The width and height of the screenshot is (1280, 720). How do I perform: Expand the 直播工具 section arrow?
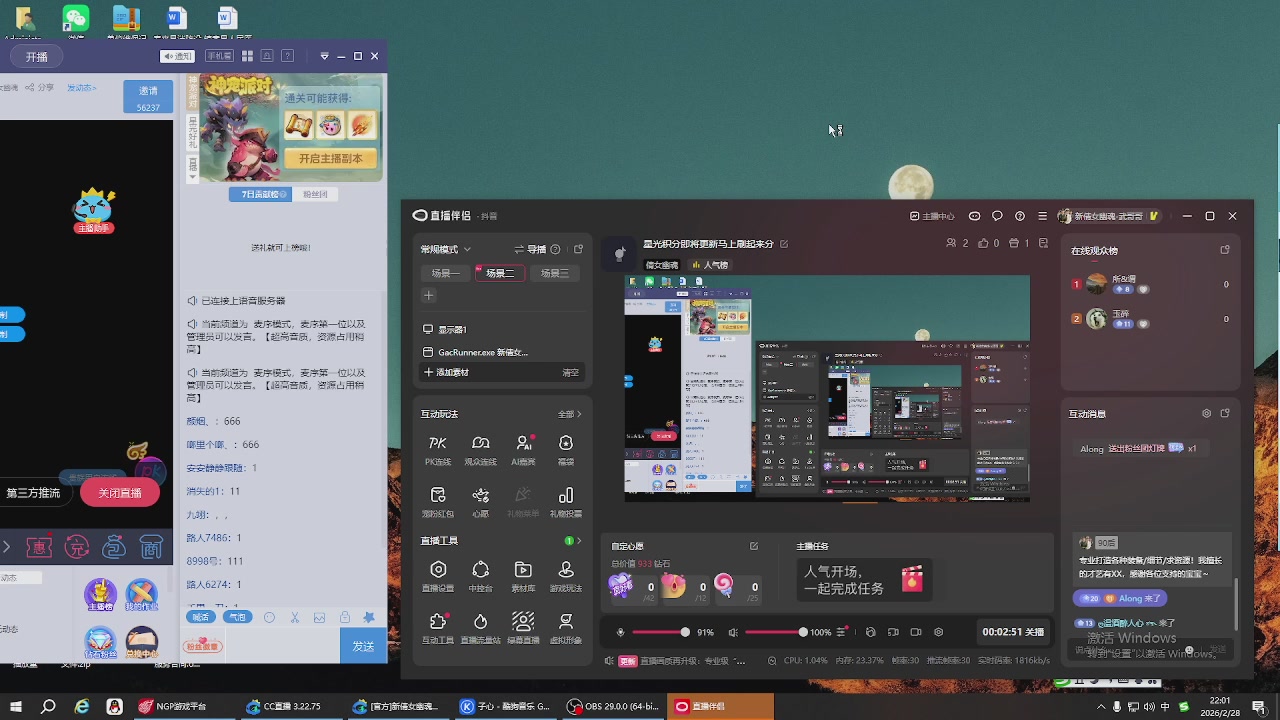pyautogui.click(x=578, y=541)
